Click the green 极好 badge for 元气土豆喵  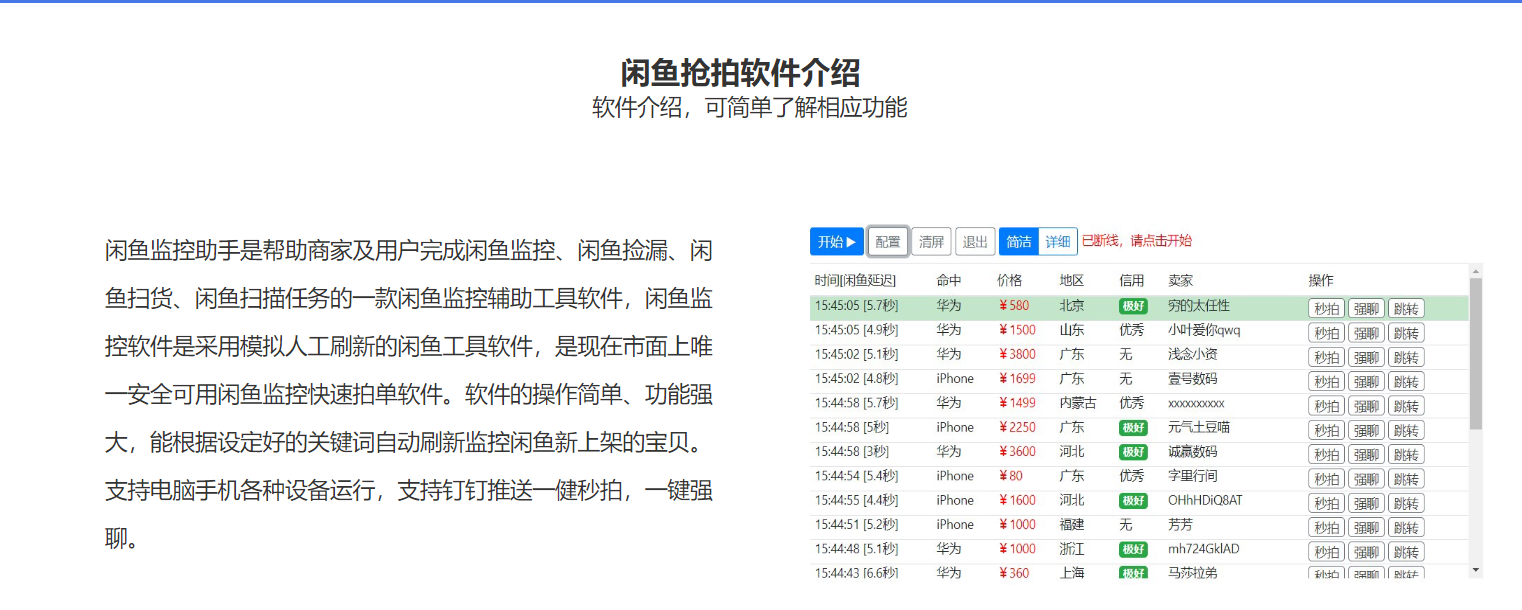1133,428
